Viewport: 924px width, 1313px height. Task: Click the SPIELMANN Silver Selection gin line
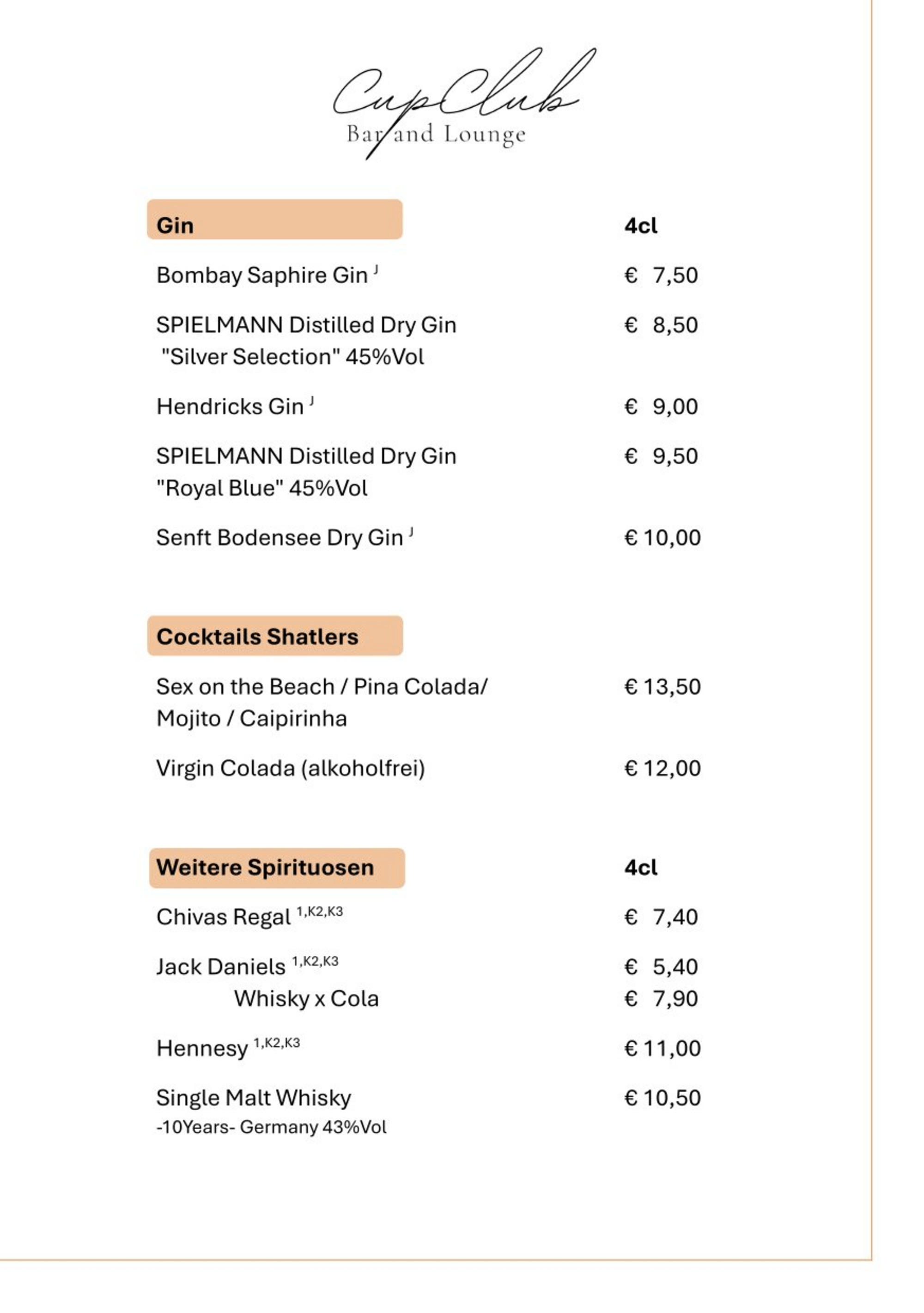(306, 341)
